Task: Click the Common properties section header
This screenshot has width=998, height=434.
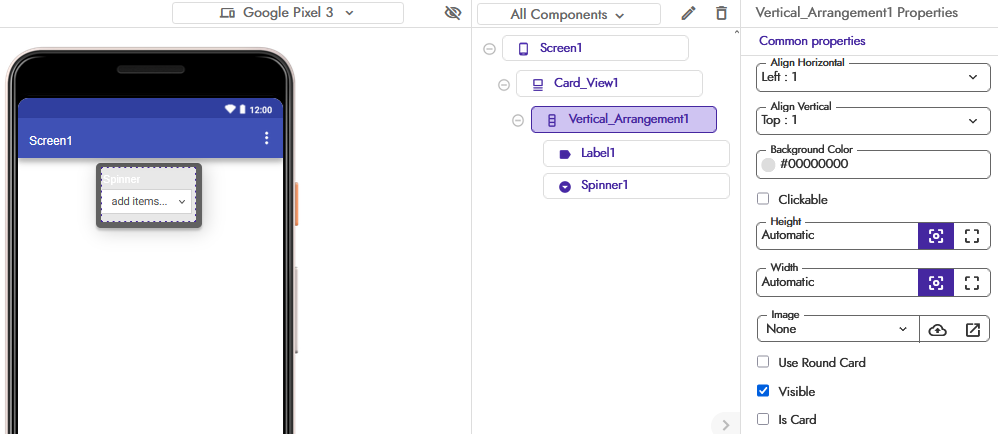Action: 812,41
